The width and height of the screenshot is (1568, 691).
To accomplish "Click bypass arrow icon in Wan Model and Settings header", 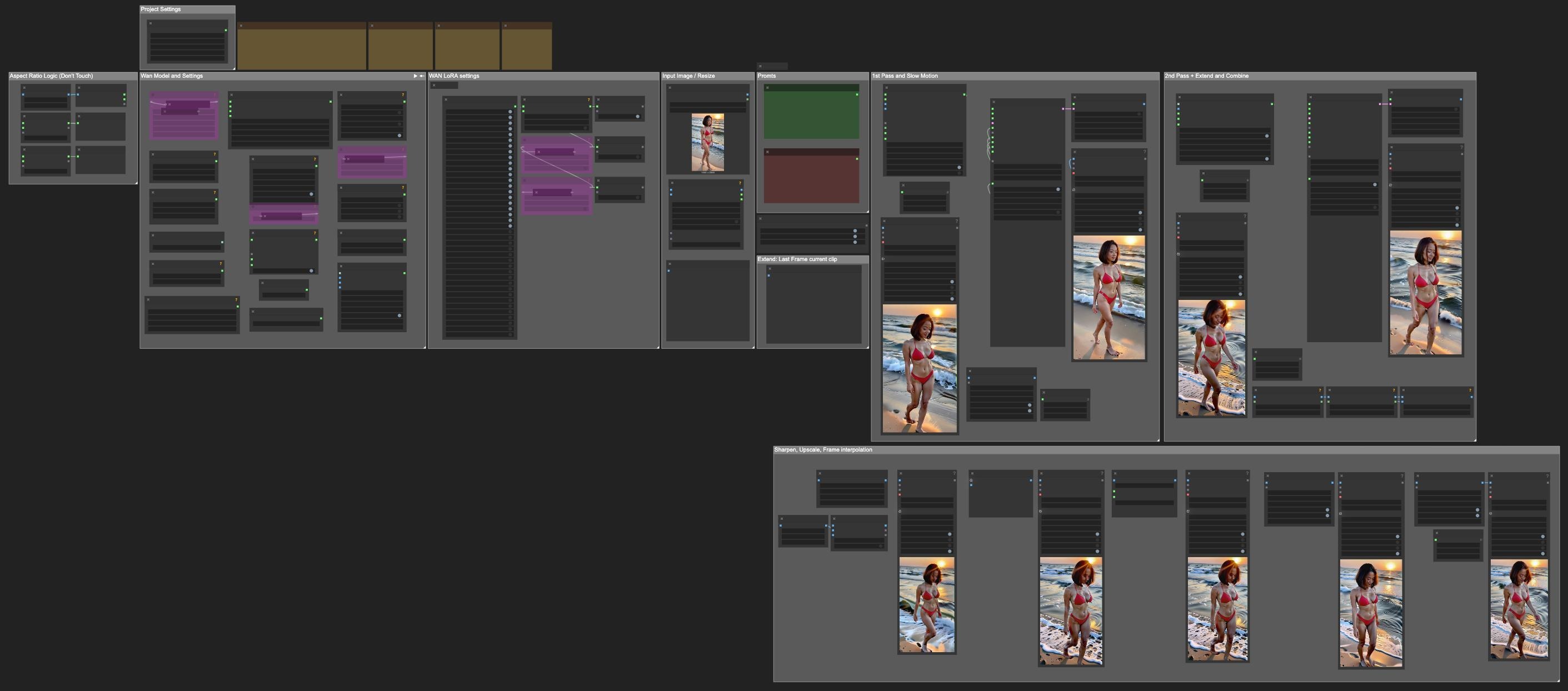I will pyautogui.click(x=422, y=76).
